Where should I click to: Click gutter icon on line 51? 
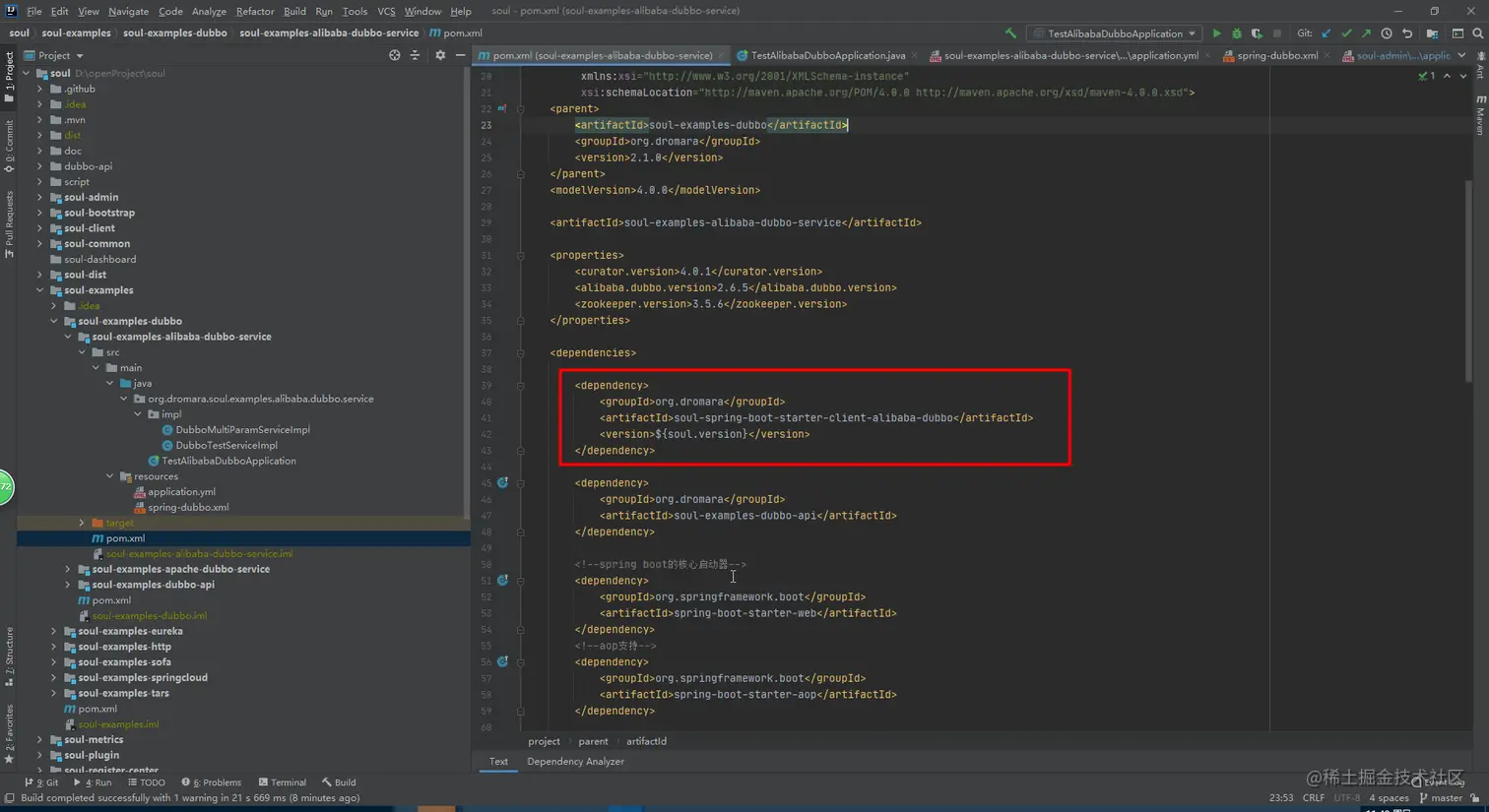tap(502, 581)
